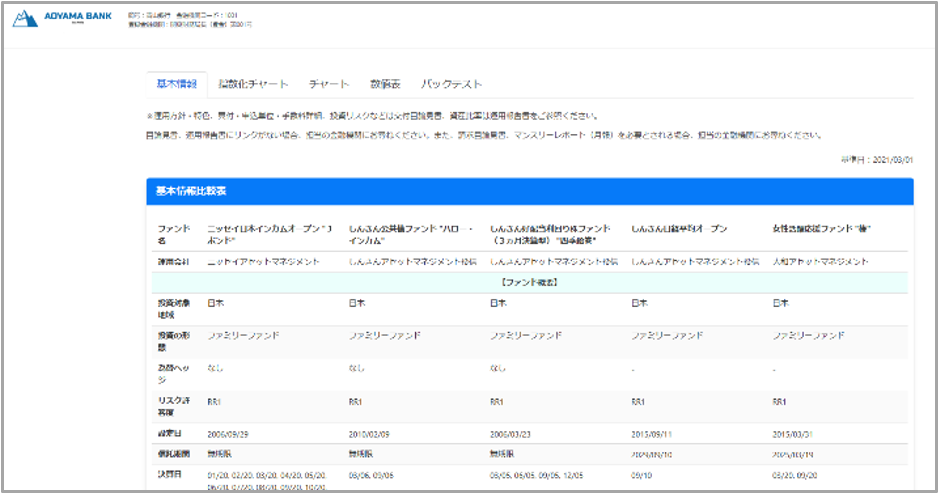Click the AOYAMA BANK name text
The height and width of the screenshot is (494, 940).
[x=78, y=16]
